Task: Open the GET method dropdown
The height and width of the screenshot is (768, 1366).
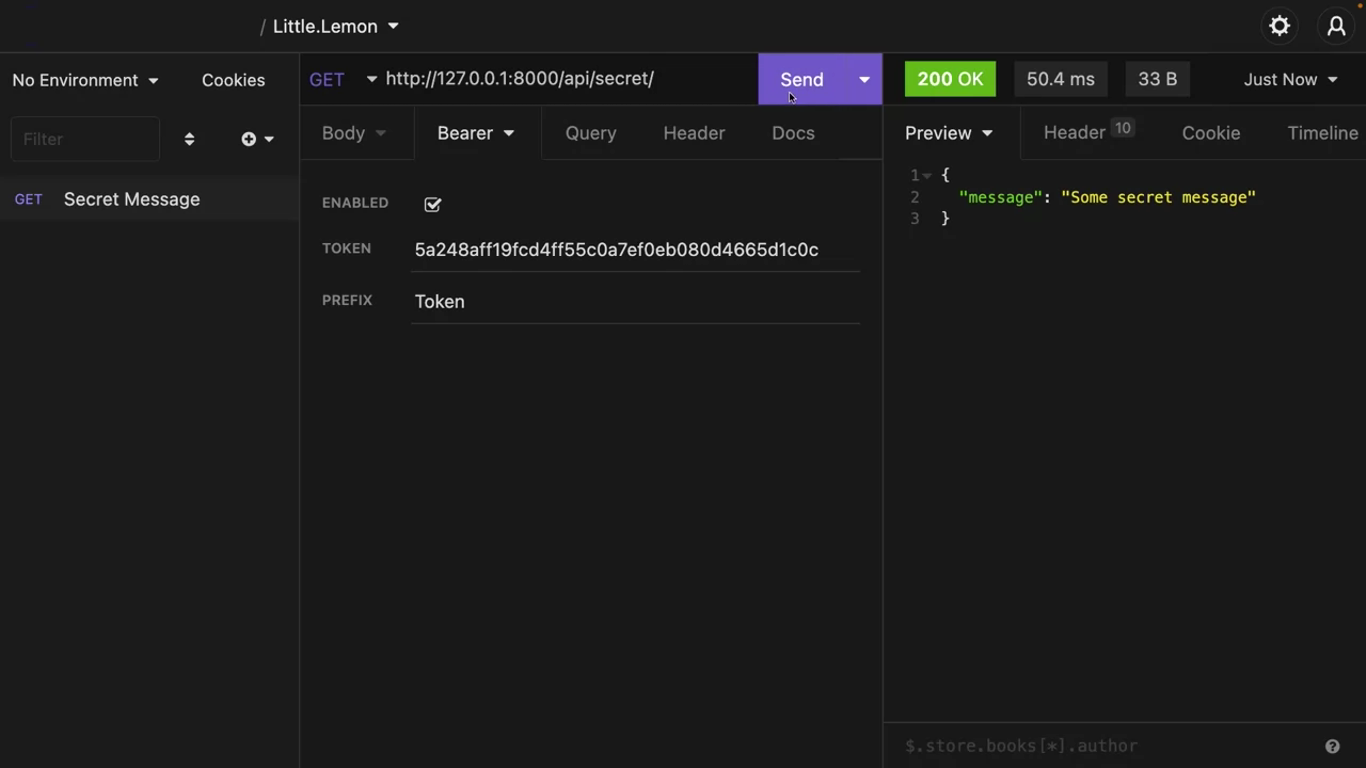Action: click(342, 79)
